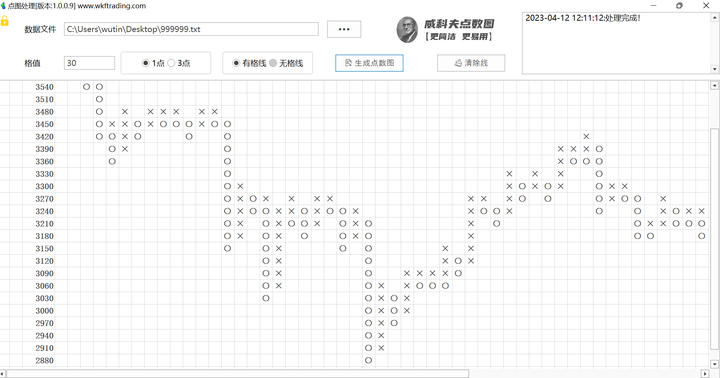720x378 pixels.
Task: Click the 格值 box value field
Action: (89, 63)
